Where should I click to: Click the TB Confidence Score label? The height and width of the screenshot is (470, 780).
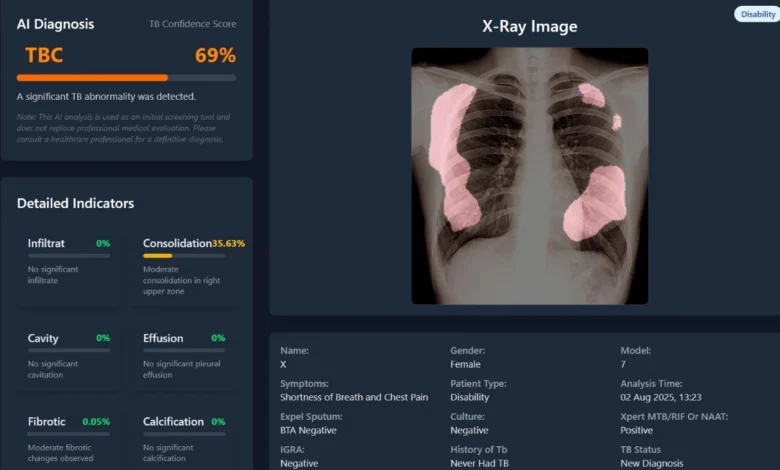[x=193, y=24]
